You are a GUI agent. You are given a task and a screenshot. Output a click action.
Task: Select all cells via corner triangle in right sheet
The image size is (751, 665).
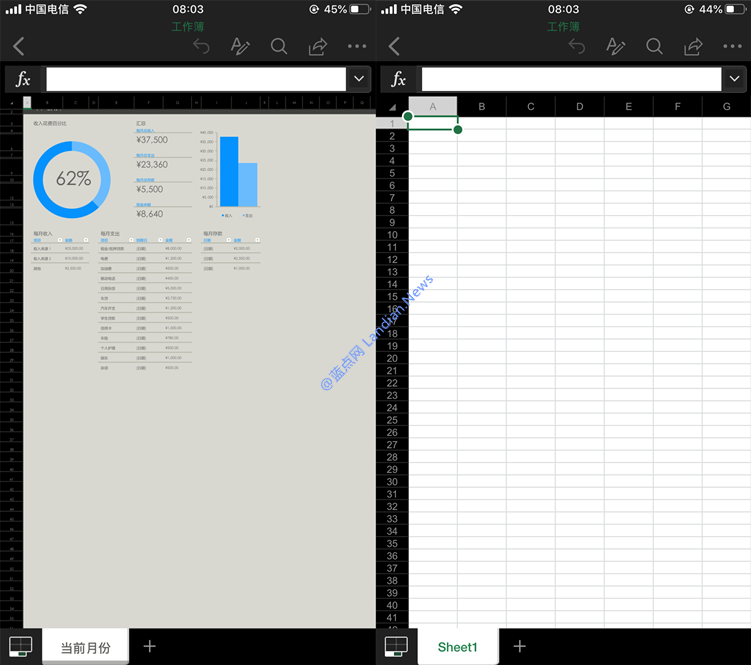click(x=393, y=107)
